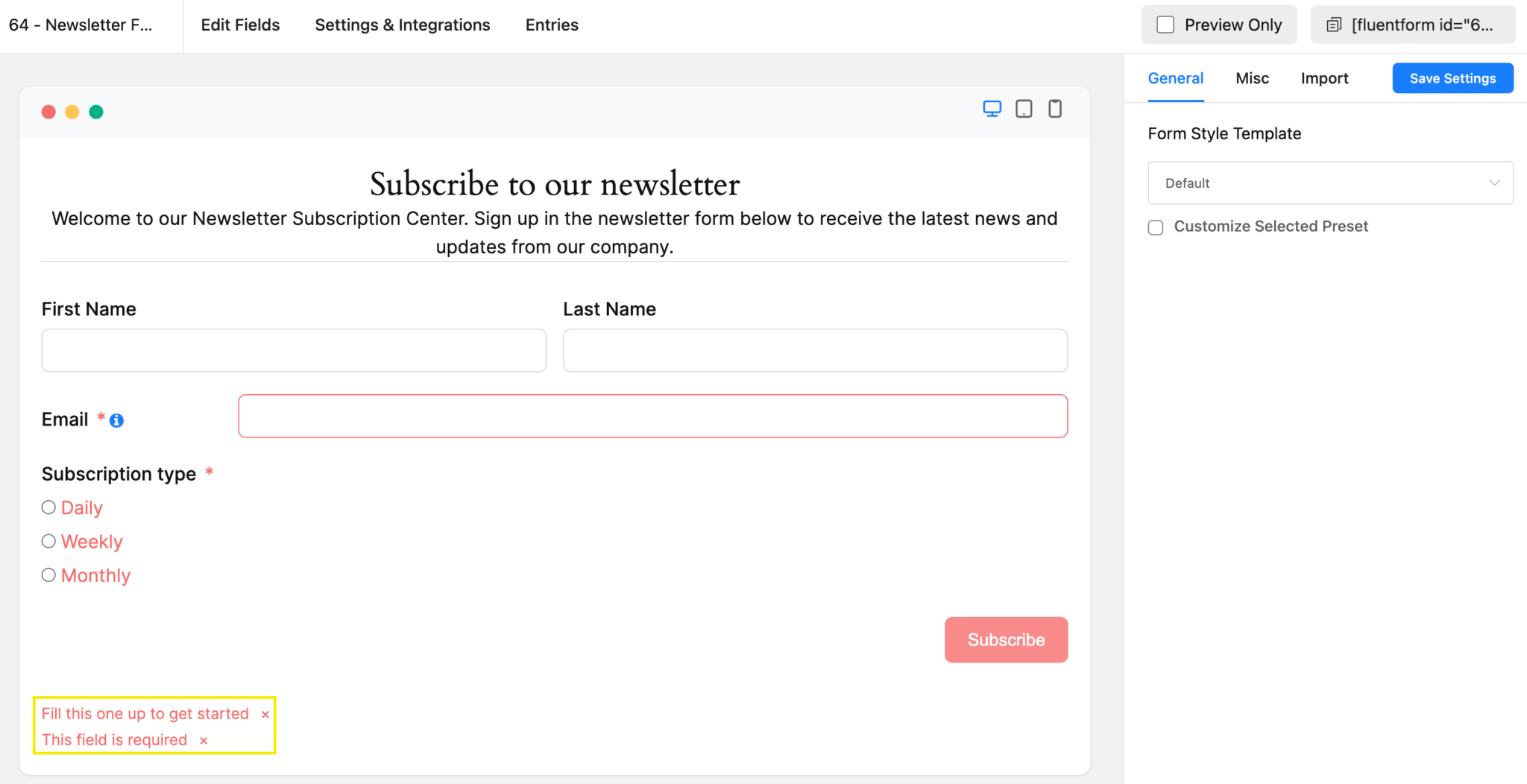Click the Save Settings button

[x=1452, y=78]
